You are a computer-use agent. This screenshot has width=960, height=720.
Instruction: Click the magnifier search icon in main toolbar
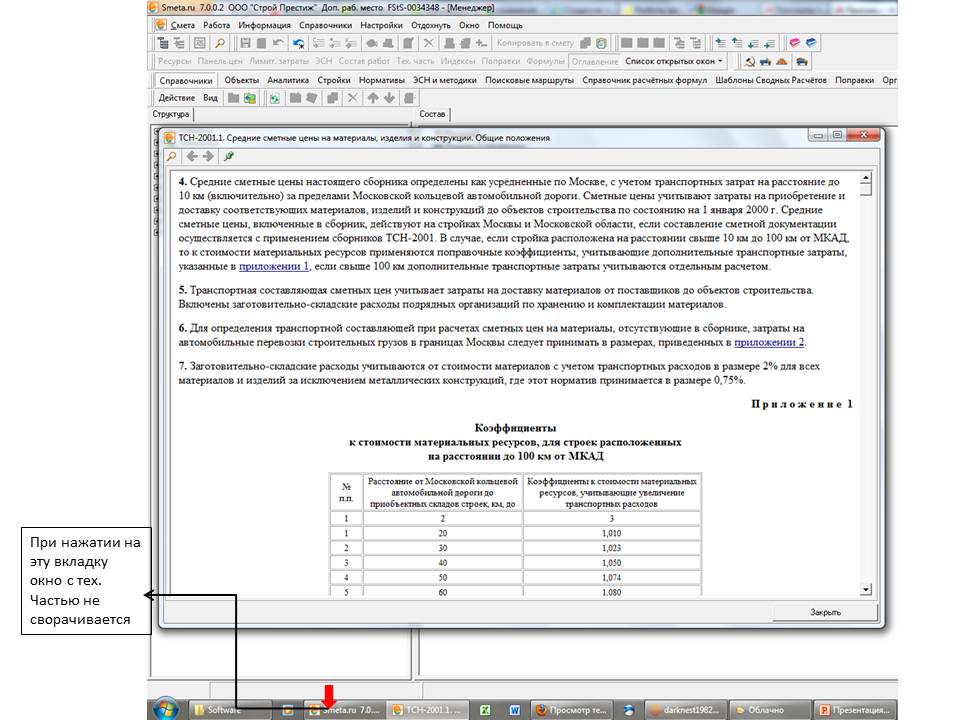click(x=219, y=43)
